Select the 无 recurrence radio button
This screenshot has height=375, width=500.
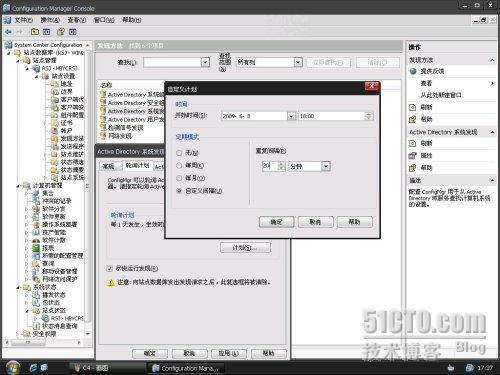click(x=179, y=153)
